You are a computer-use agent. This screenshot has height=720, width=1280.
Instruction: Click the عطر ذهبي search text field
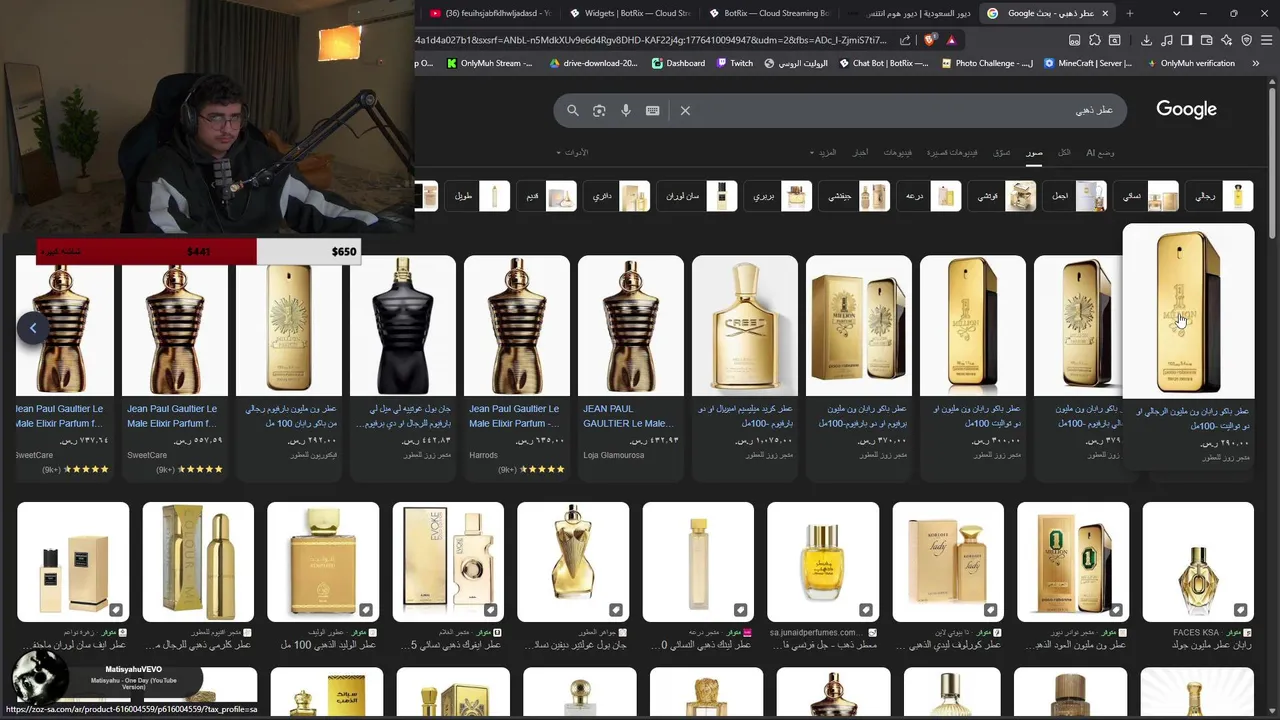900,111
